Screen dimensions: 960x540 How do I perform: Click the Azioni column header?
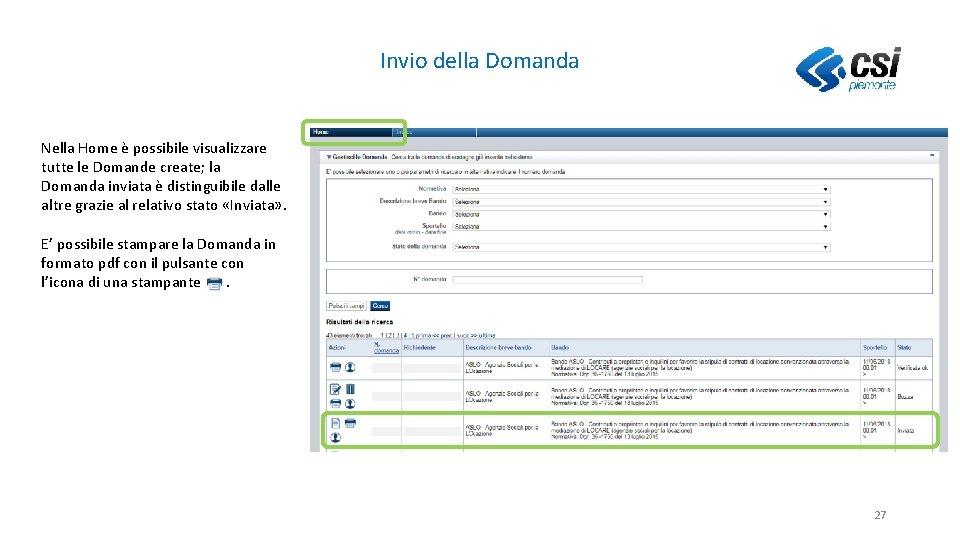(337, 348)
